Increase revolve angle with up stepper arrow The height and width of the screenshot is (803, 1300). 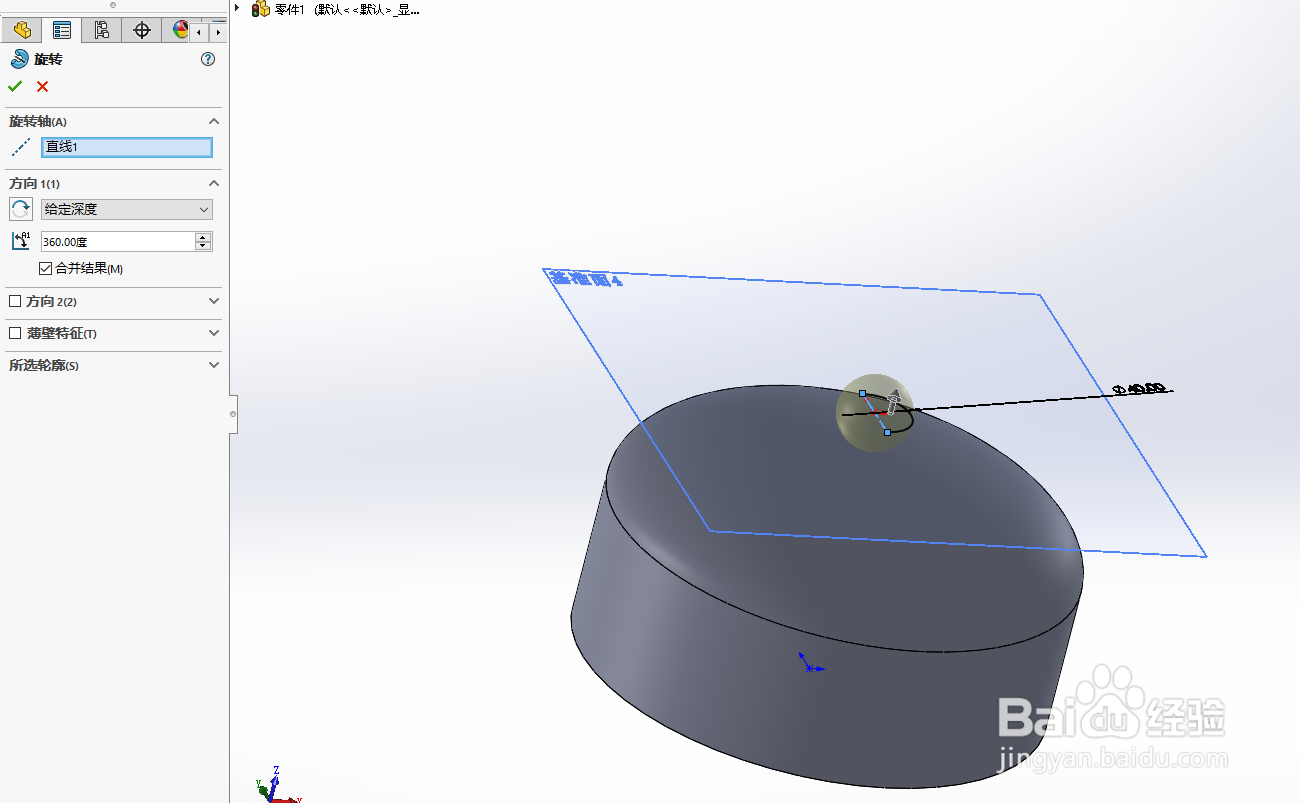(202, 236)
